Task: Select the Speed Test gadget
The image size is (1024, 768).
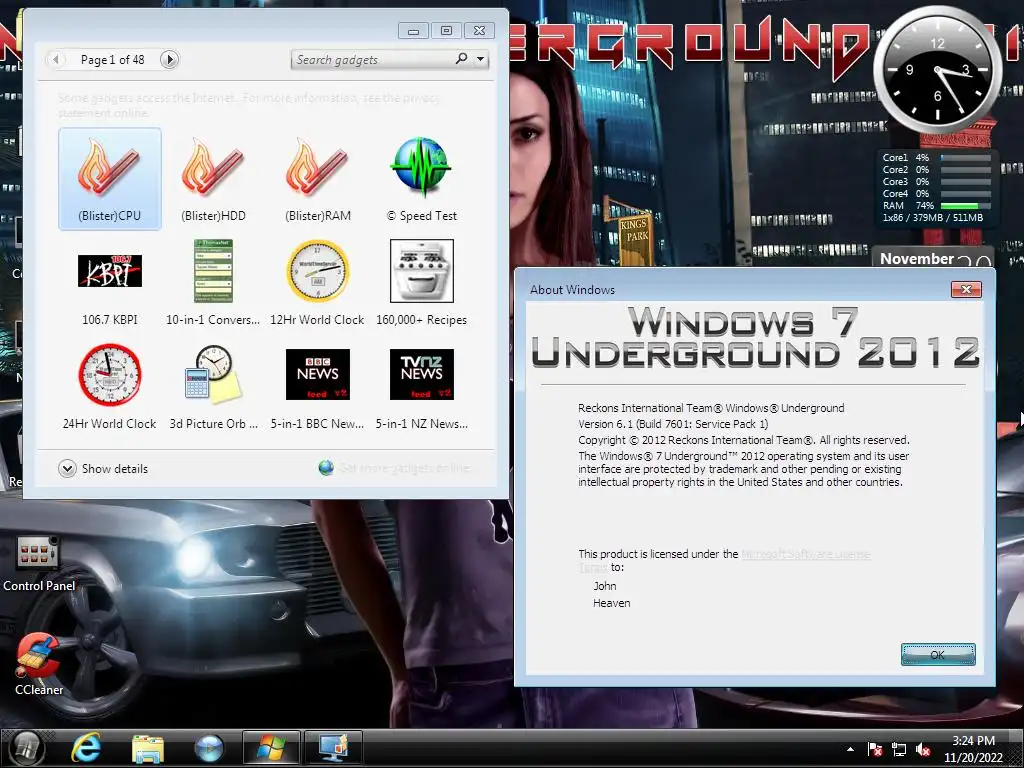Action: point(421,179)
